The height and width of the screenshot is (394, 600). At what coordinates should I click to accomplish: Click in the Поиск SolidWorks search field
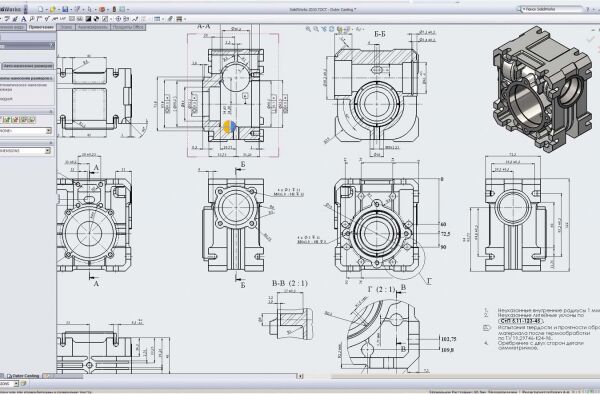pyautogui.click(x=552, y=9)
